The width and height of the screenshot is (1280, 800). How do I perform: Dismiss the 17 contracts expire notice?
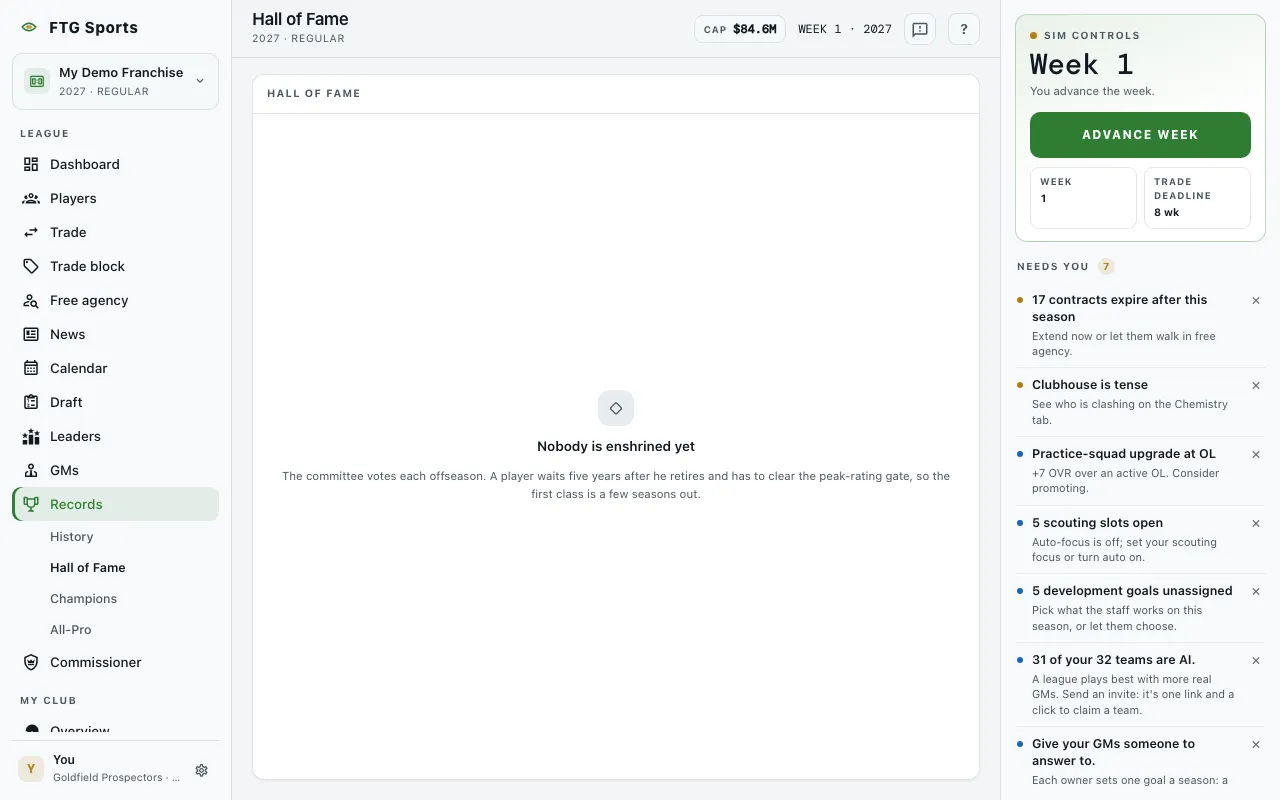coord(1256,300)
